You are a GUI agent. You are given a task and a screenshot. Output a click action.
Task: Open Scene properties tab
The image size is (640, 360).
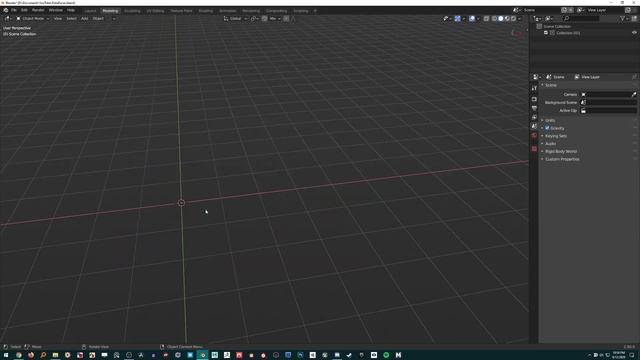pos(534,126)
